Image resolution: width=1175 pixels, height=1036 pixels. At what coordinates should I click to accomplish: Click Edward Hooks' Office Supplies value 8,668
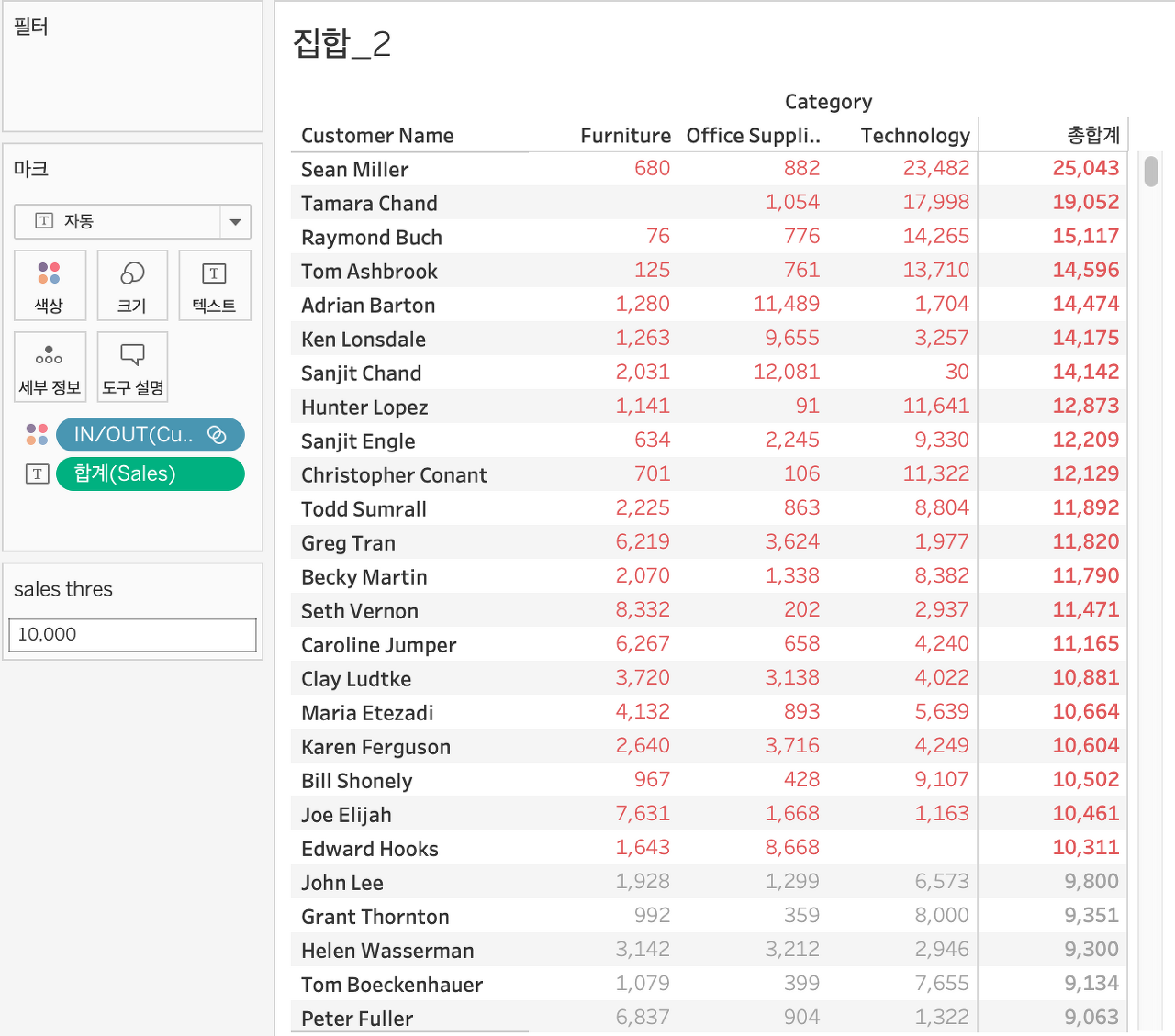792,847
